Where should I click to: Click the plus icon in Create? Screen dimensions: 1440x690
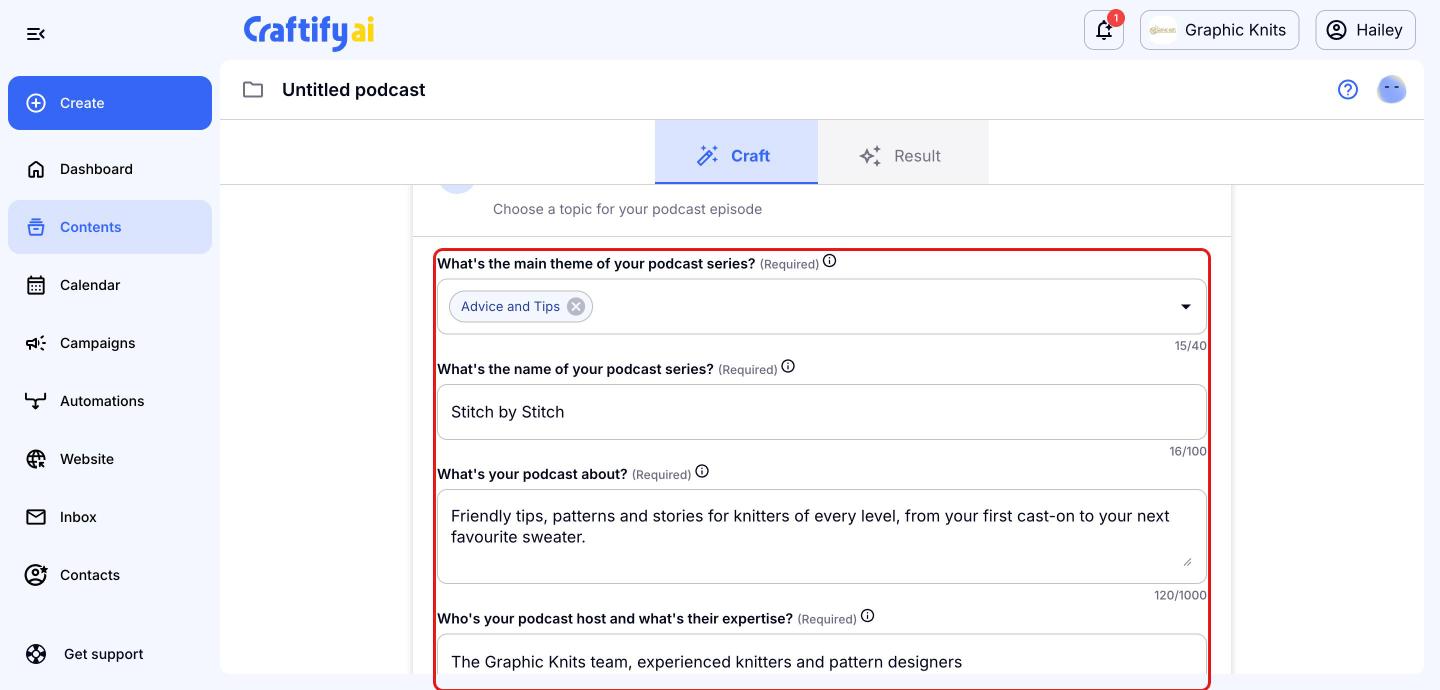[36, 103]
